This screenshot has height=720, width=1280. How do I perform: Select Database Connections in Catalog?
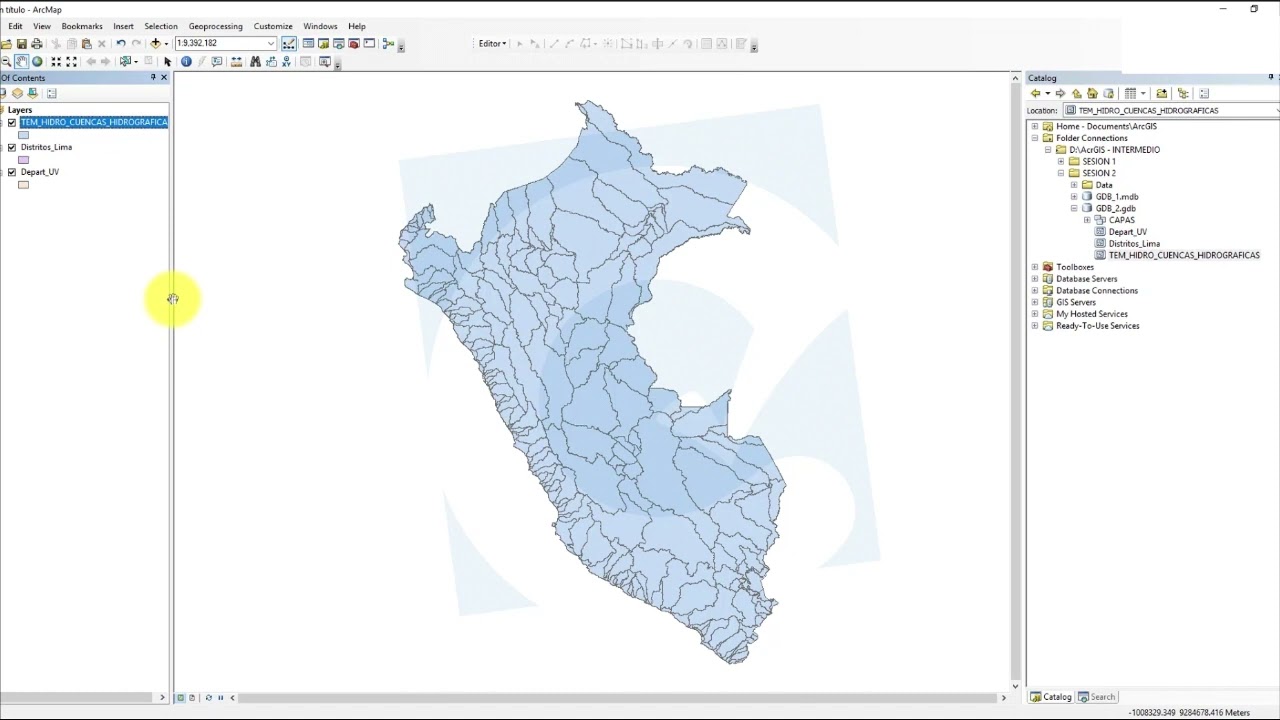pyautogui.click(x=1097, y=291)
